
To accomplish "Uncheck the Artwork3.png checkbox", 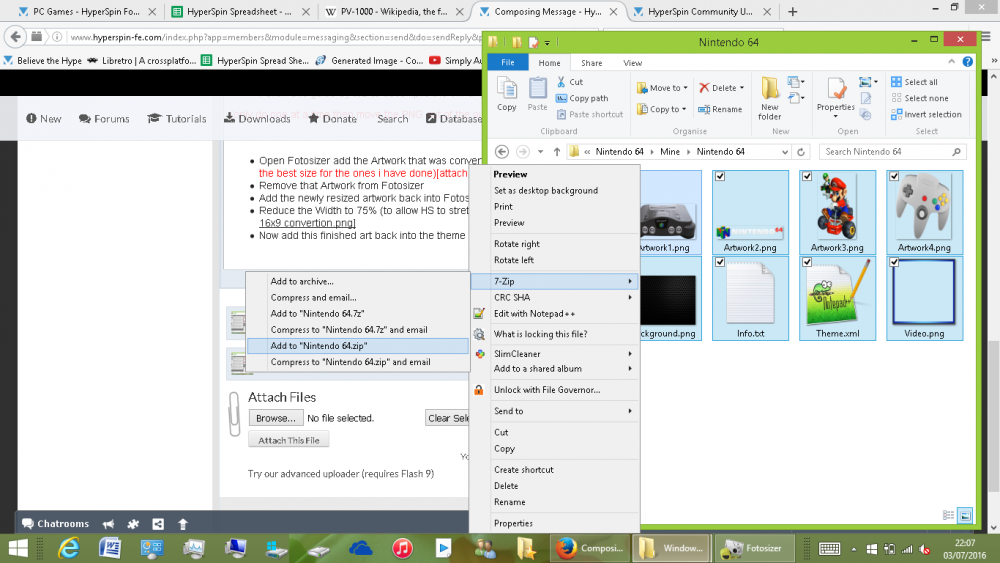I will 807,176.
